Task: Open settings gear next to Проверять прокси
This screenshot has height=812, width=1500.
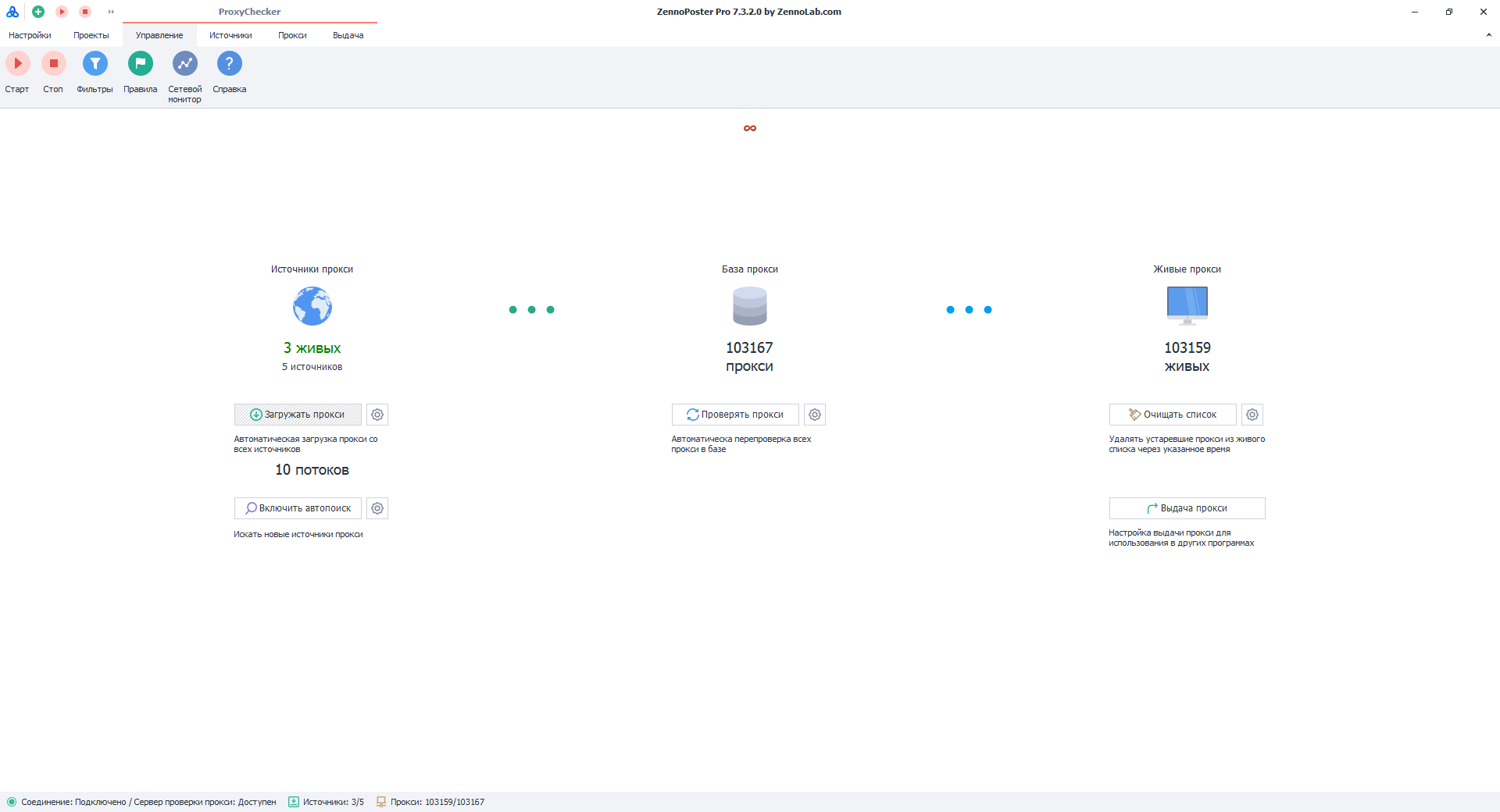Action: 815,415
